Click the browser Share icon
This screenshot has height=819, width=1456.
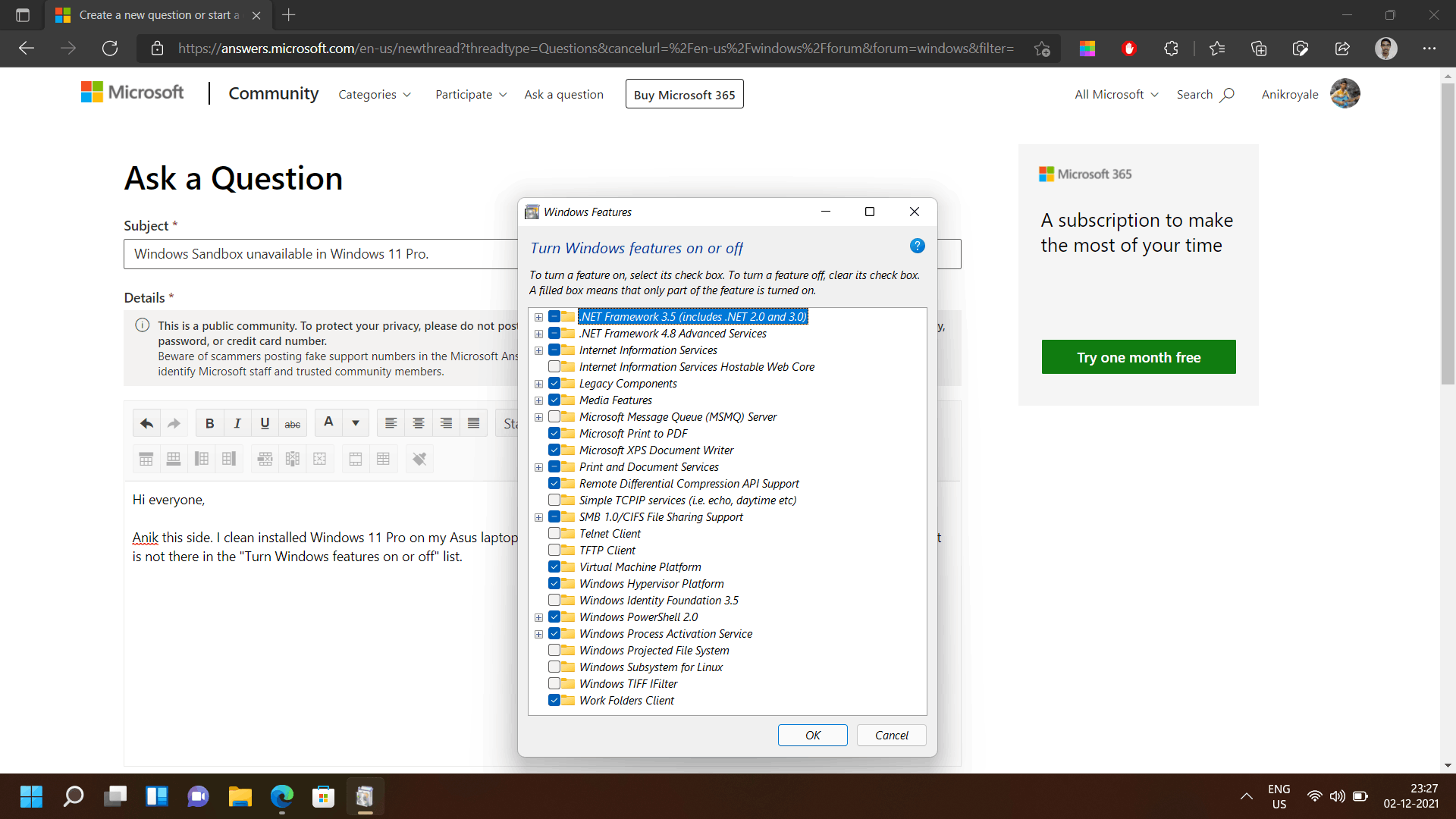pos(1342,49)
